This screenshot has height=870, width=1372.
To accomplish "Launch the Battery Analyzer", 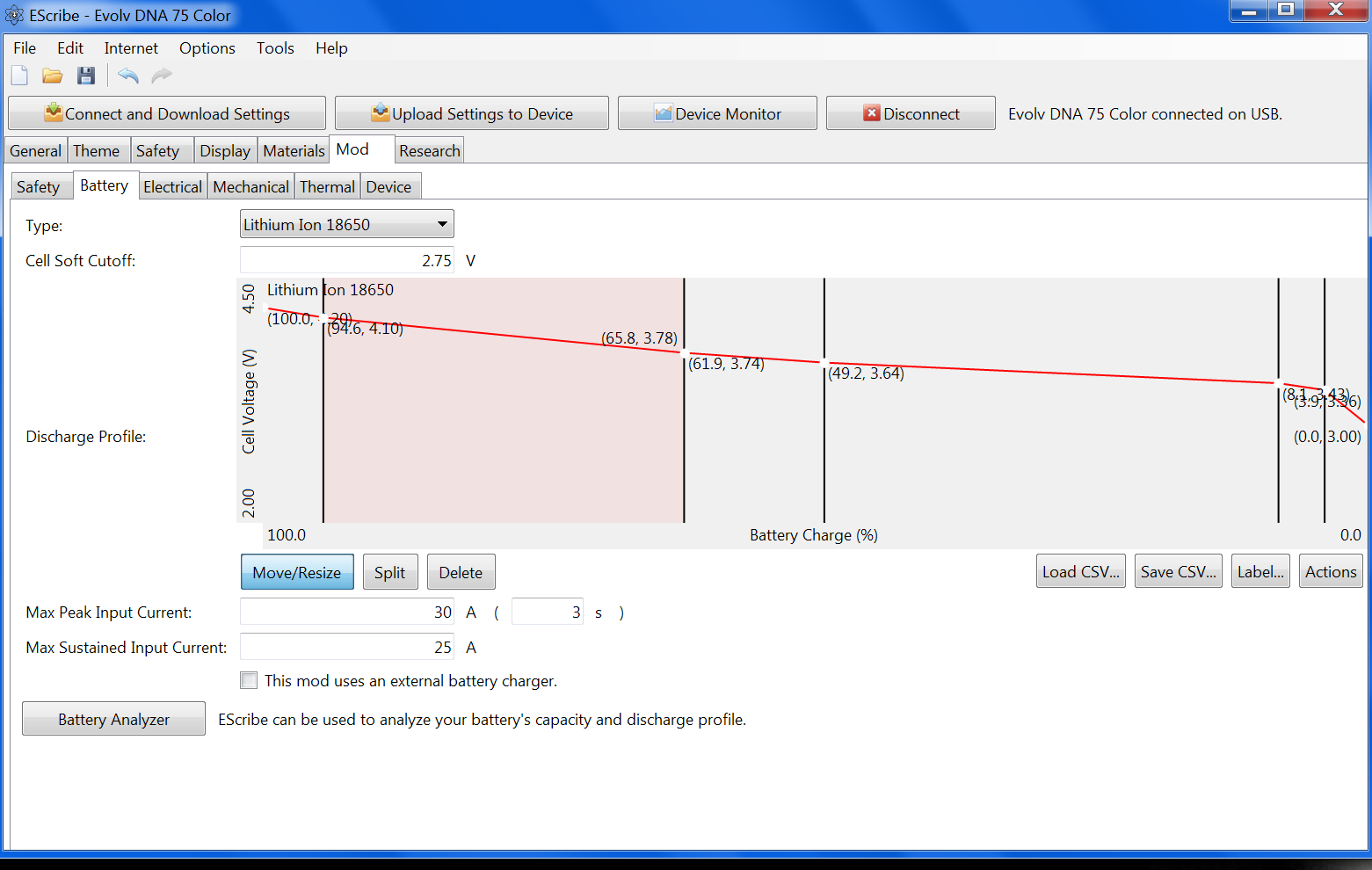I will click(x=113, y=719).
